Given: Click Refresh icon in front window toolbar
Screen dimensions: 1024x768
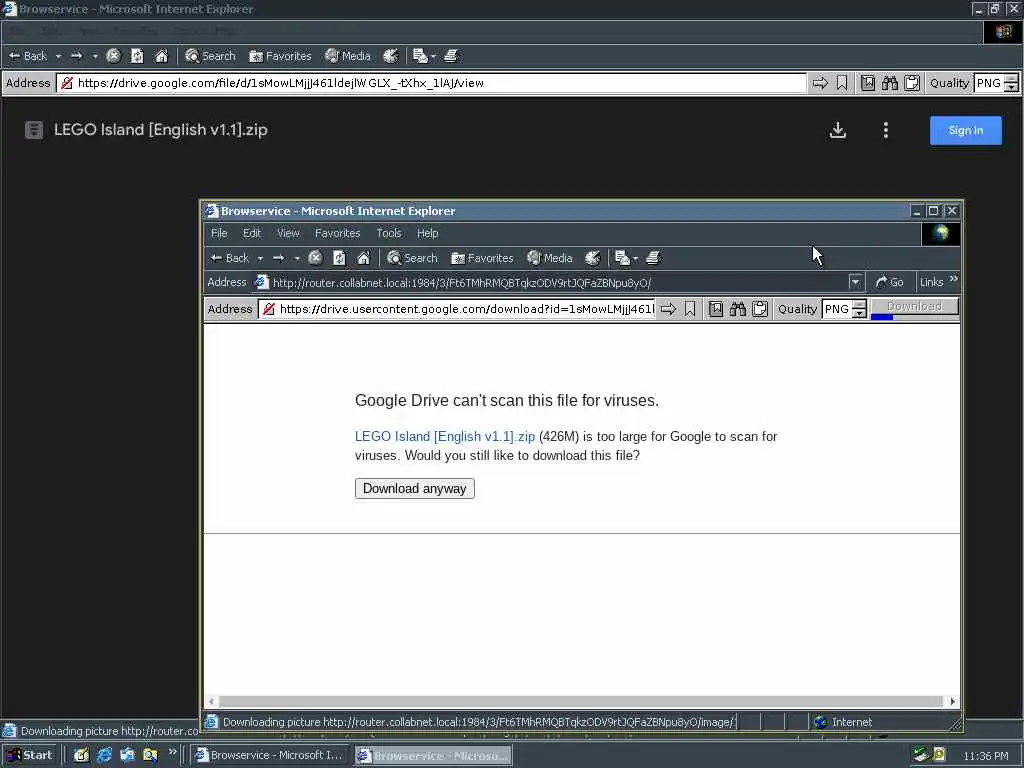Looking at the screenshot, I should (x=340, y=258).
